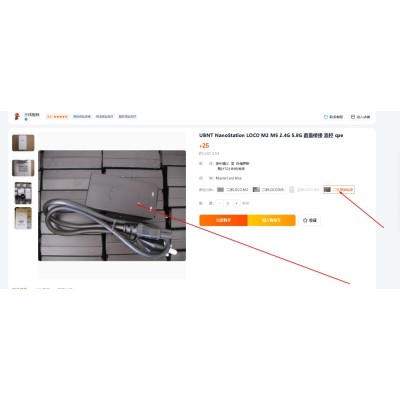Click the main power adapter product image

click(112, 205)
